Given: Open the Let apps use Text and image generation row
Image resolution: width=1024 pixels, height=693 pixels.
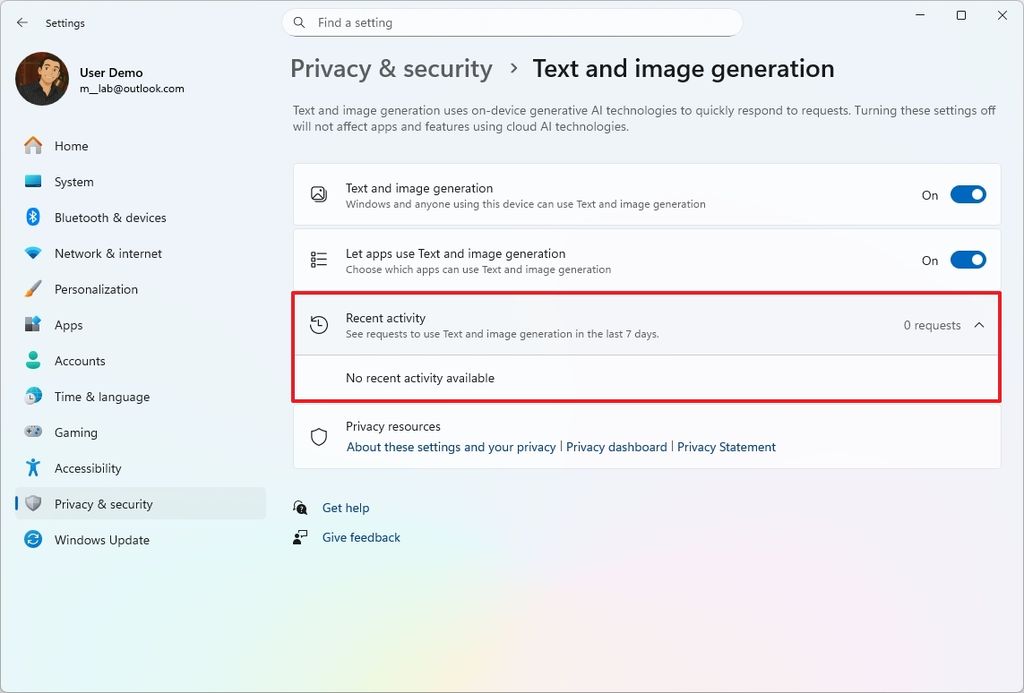Looking at the screenshot, I should pos(647,260).
